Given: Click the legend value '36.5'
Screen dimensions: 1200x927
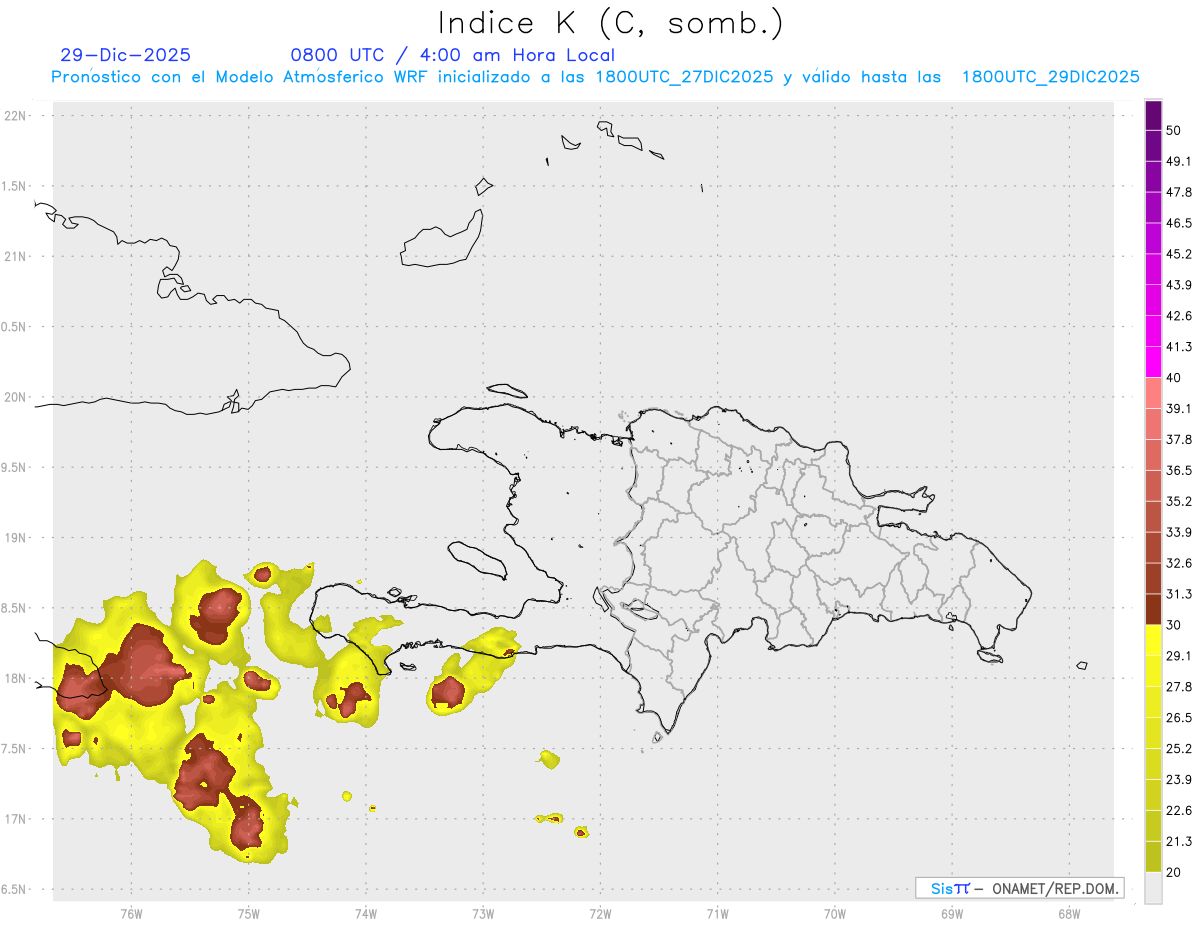Looking at the screenshot, I should point(1179,470).
